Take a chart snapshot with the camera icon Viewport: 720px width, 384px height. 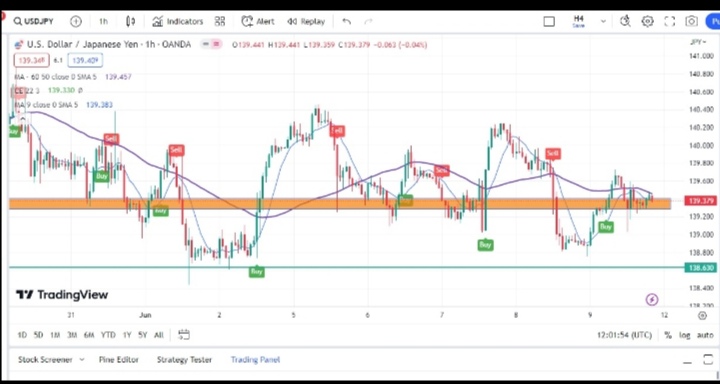692,21
